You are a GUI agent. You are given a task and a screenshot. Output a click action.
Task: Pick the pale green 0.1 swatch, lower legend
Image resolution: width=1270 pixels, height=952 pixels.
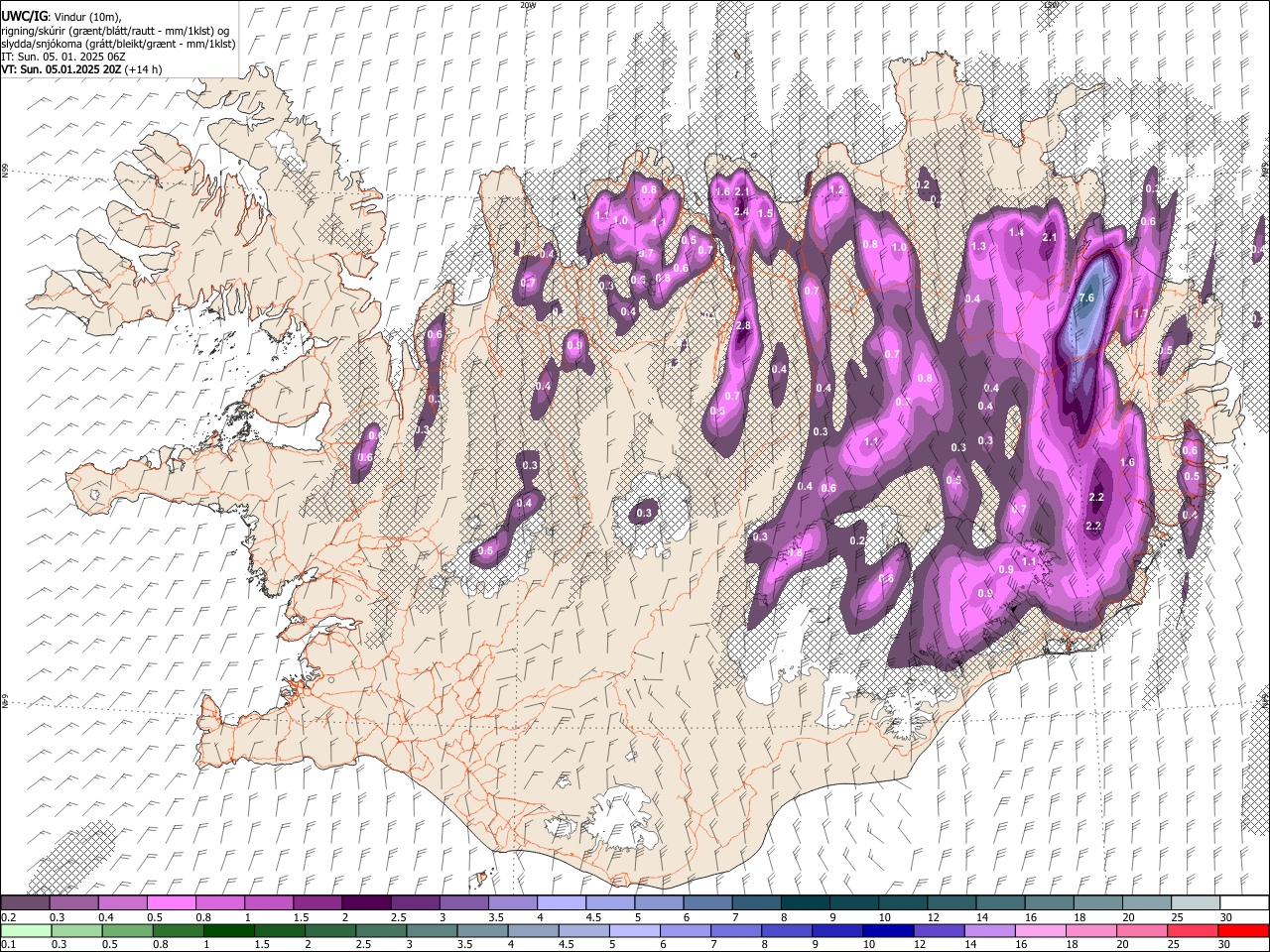(25, 931)
